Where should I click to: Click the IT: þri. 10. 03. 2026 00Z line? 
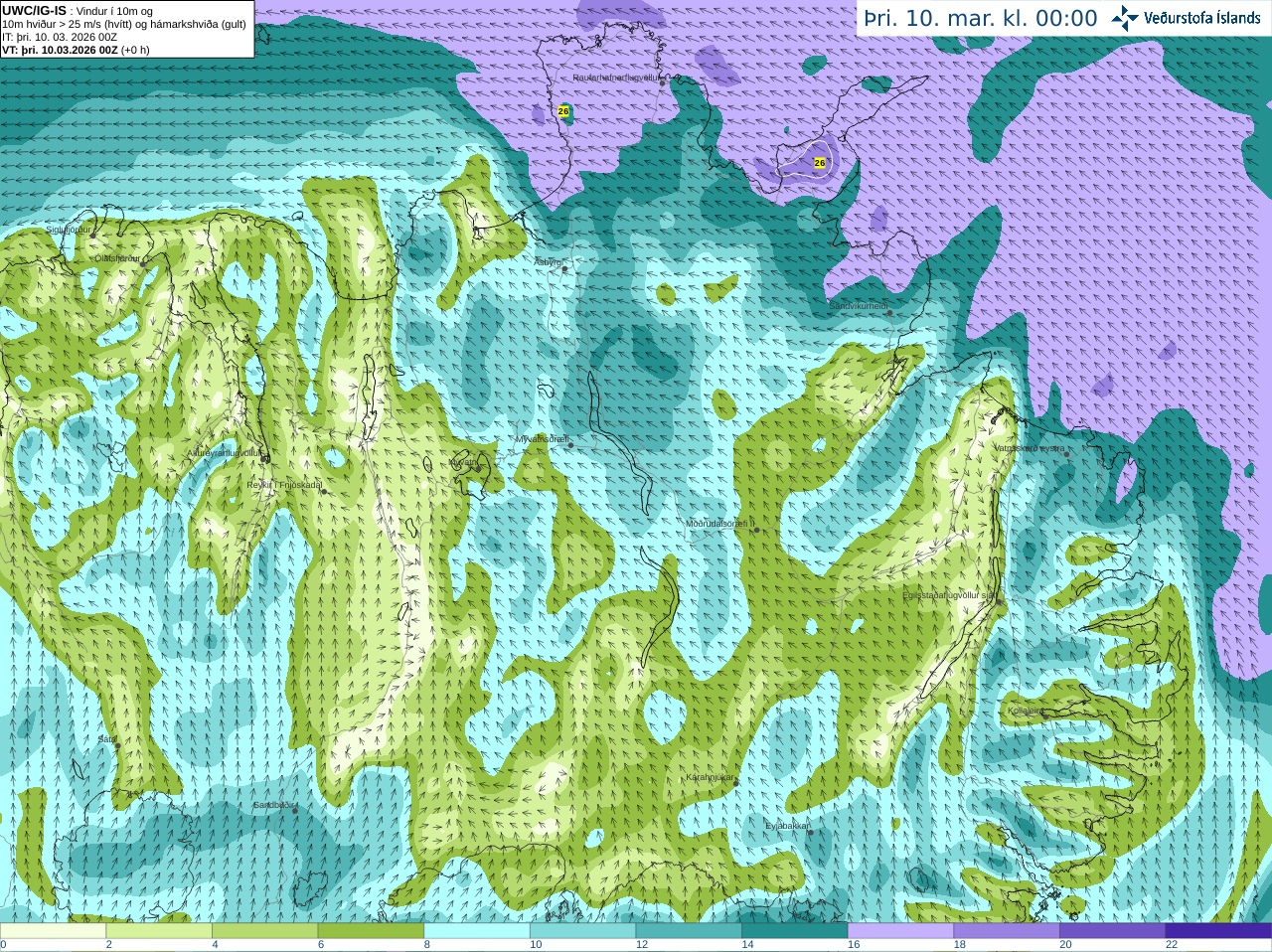click(x=60, y=37)
